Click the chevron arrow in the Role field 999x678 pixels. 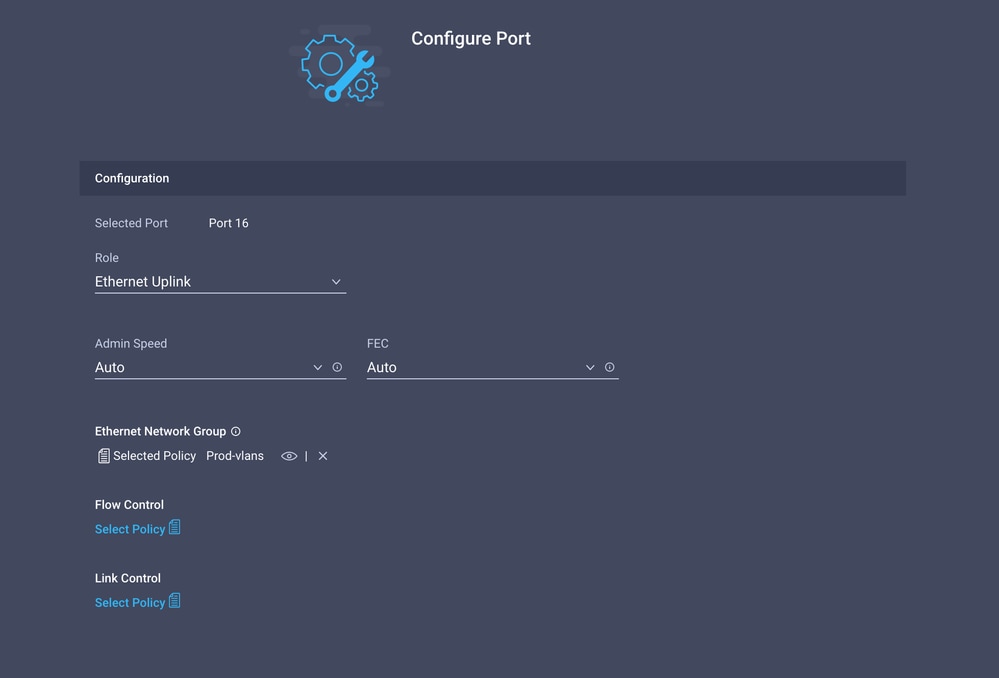336,282
